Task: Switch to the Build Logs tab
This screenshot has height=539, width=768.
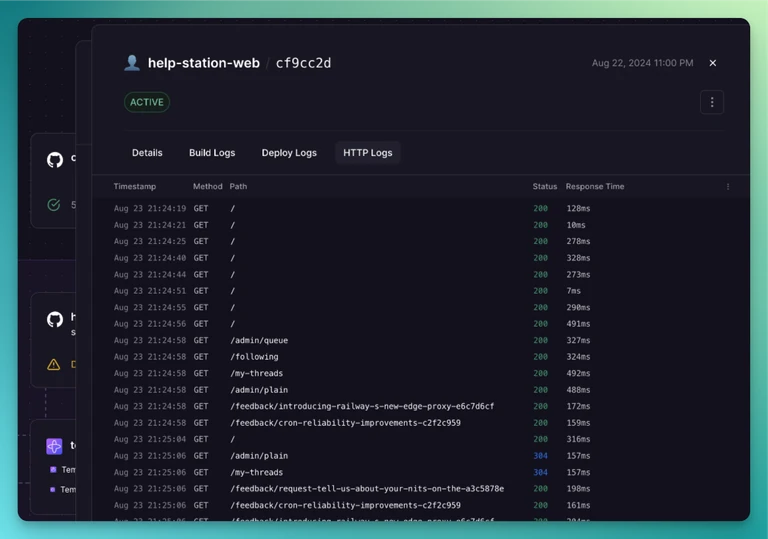Action: 212,153
